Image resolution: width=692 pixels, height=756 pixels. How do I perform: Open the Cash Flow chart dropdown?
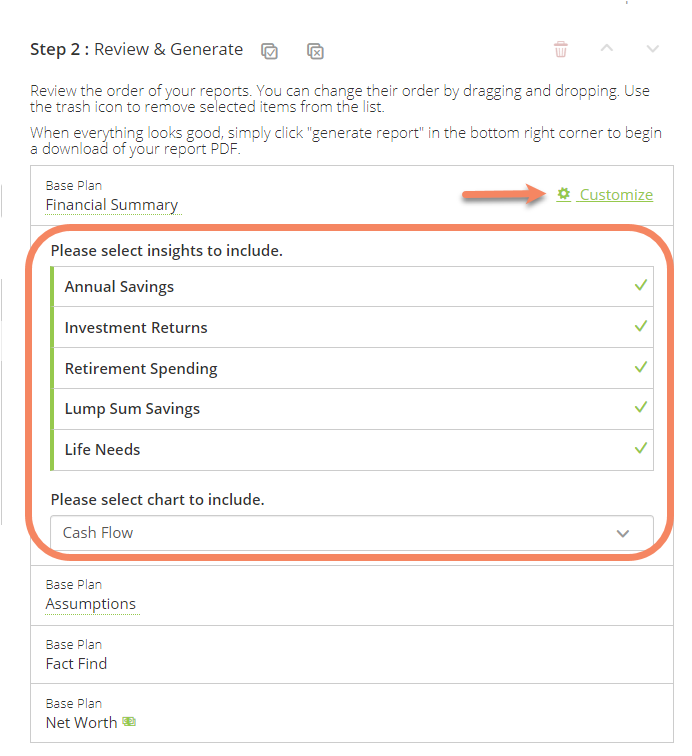[352, 533]
